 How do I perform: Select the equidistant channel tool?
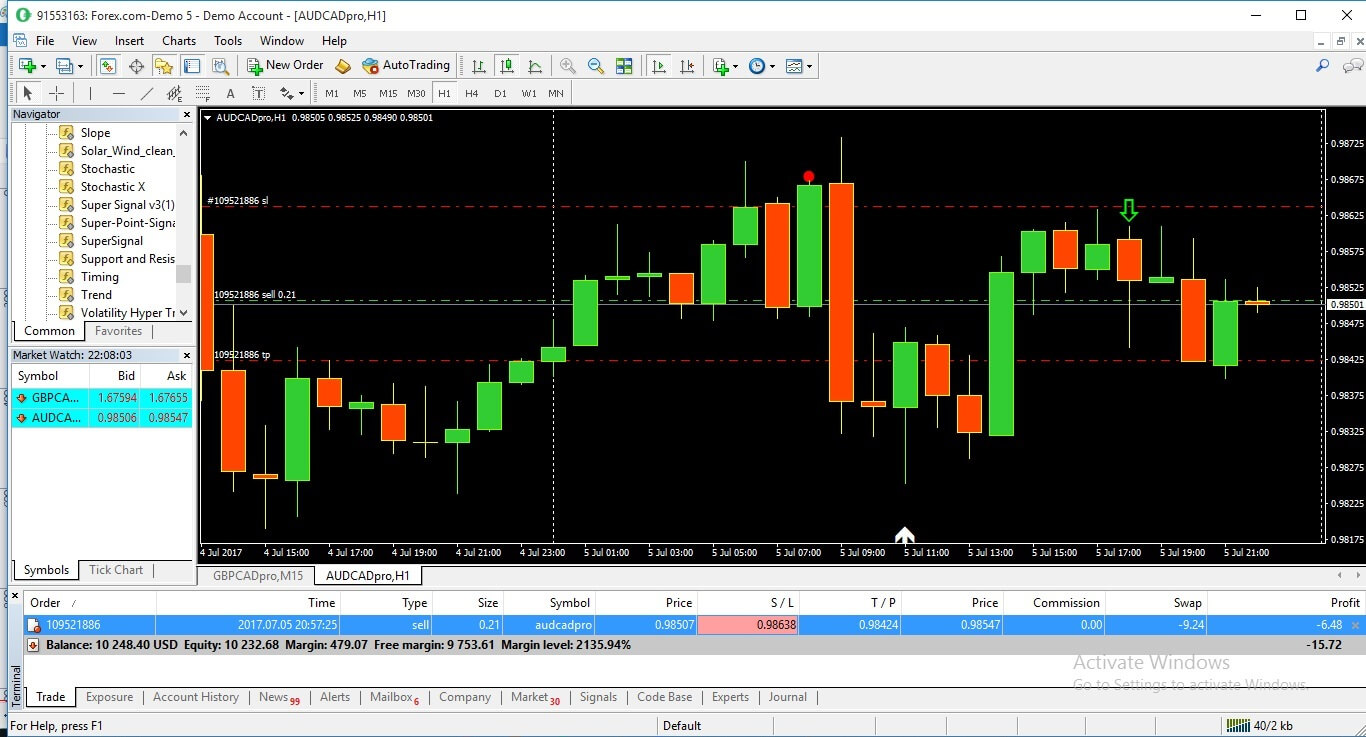click(x=175, y=93)
